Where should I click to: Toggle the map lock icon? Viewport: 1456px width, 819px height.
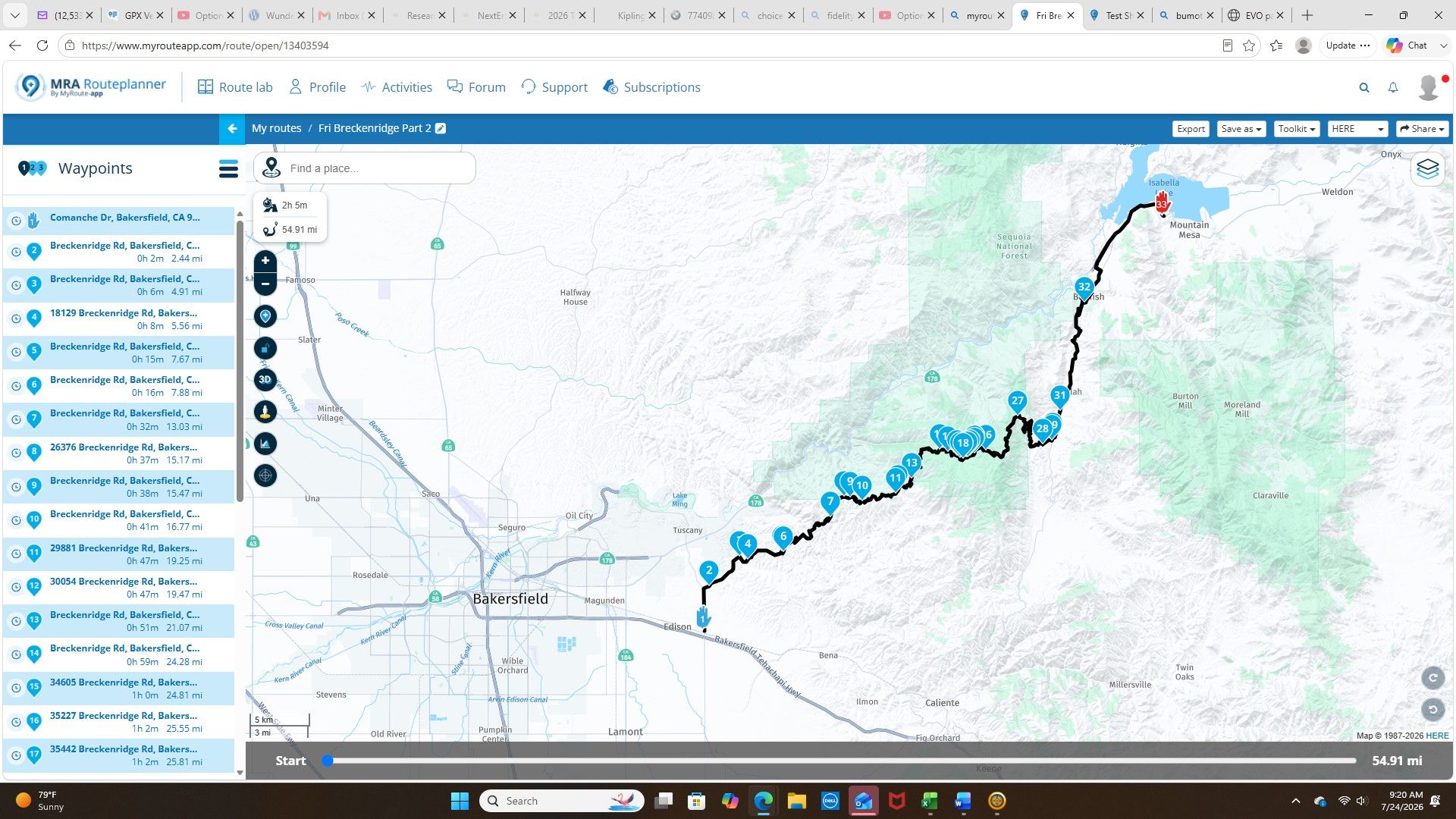click(x=265, y=348)
